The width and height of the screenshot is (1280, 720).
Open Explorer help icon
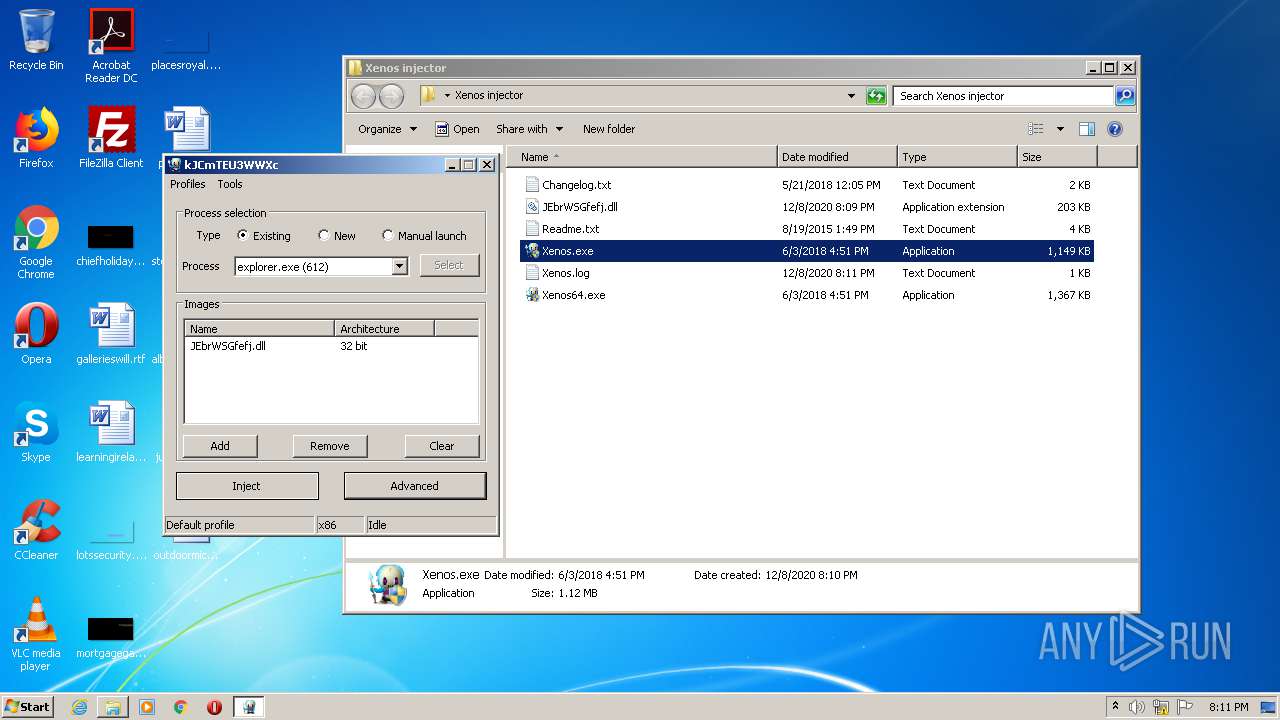(x=1115, y=129)
